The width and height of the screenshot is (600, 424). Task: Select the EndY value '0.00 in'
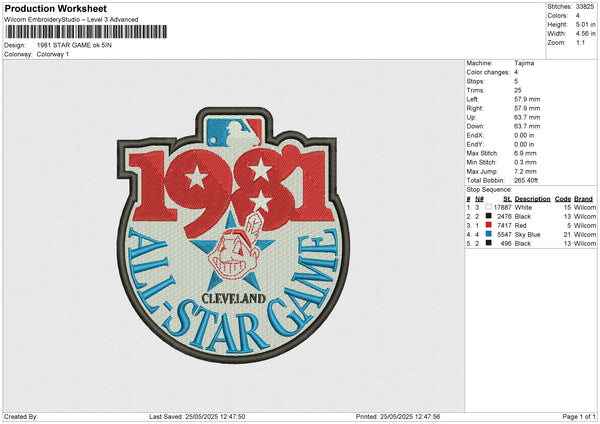tap(524, 144)
